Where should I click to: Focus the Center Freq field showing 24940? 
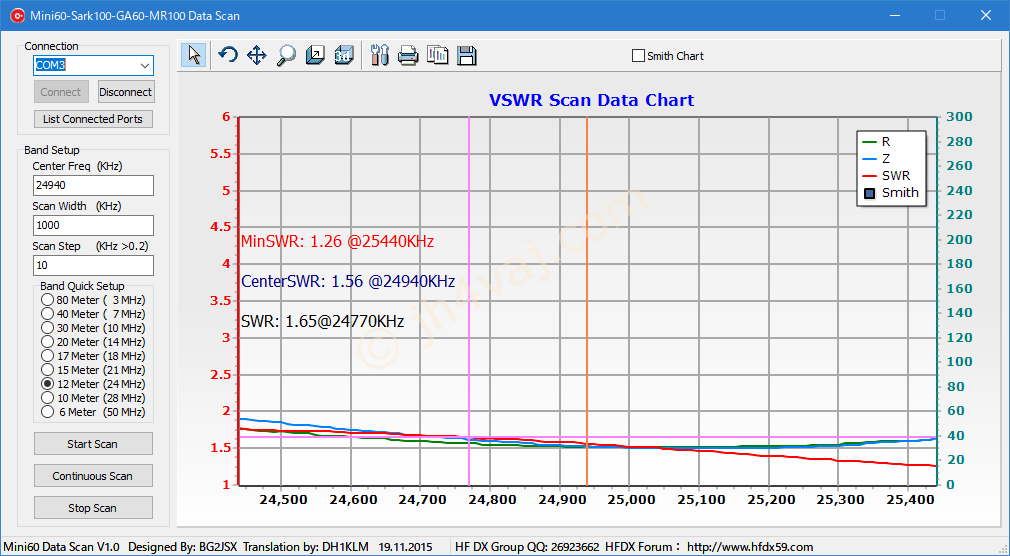(93, 186)
